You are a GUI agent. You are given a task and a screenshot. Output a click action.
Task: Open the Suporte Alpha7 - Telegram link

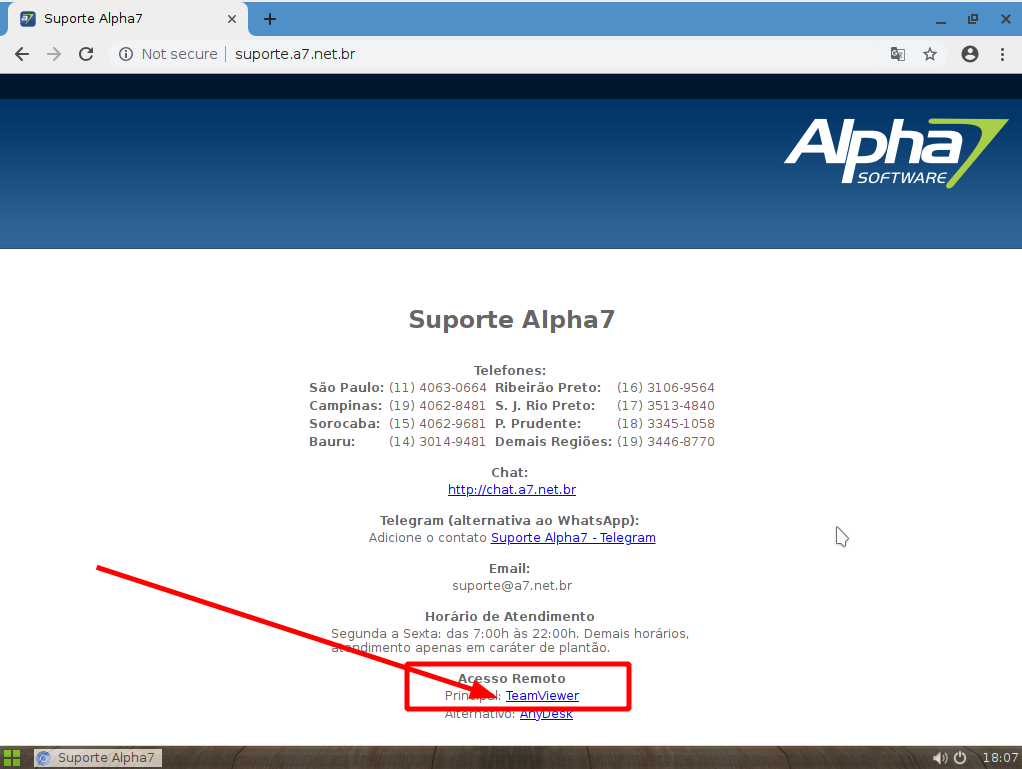point(573,538)
